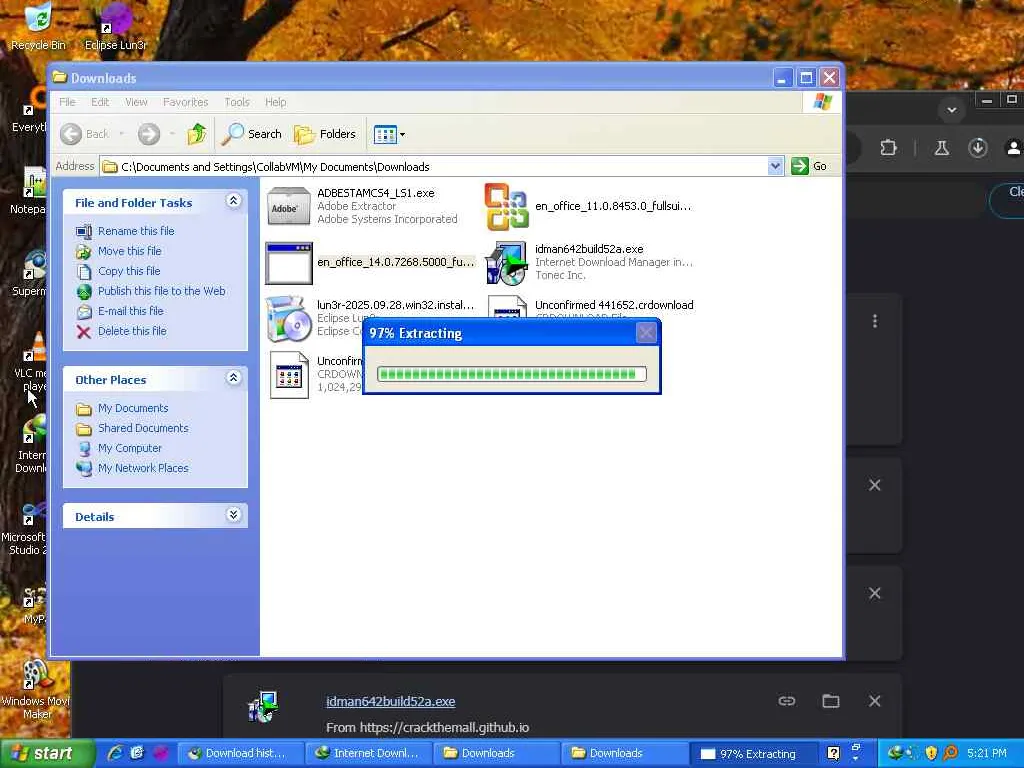Click the idman642build52a.exe link in browser downloads
The height and width of the screenshot is (768, 1024).
coord(391,701)
